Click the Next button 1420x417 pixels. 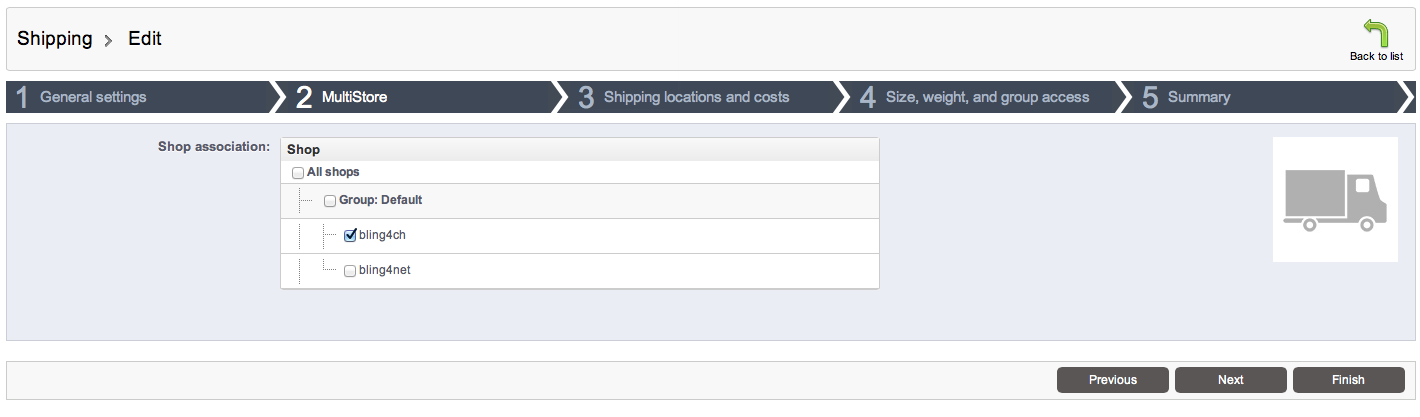(x=1230, y=380)
